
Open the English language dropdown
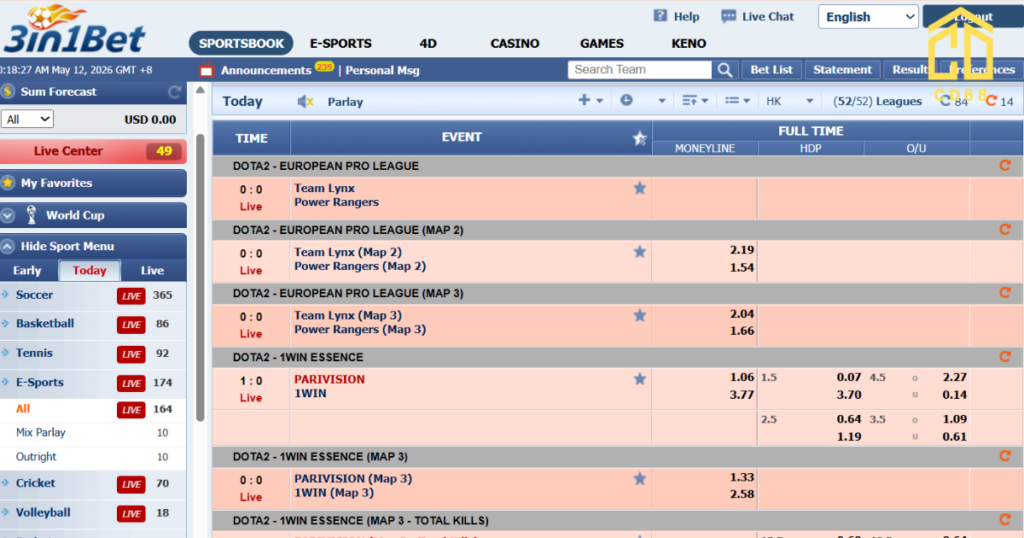[868, 17]
